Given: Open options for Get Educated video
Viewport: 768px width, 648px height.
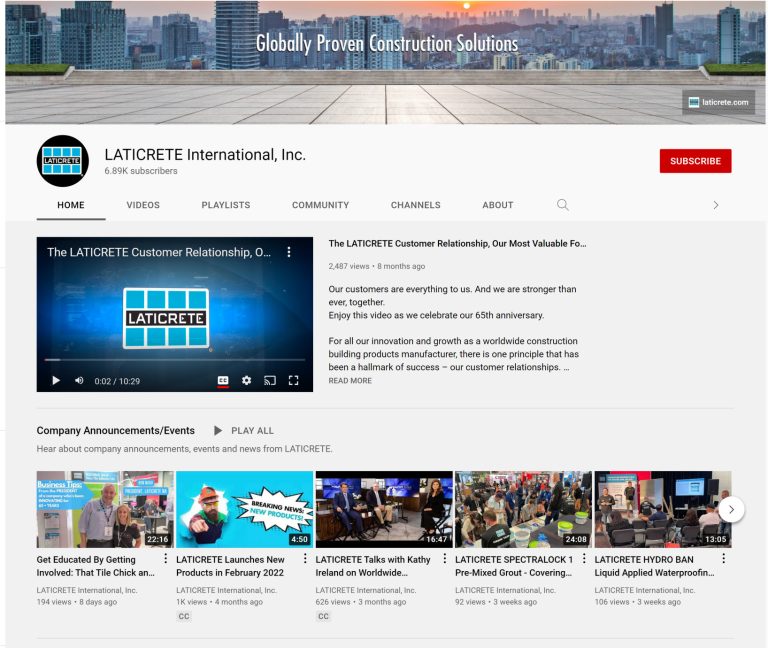Looking at the screenshot, I should coord(166,558).
